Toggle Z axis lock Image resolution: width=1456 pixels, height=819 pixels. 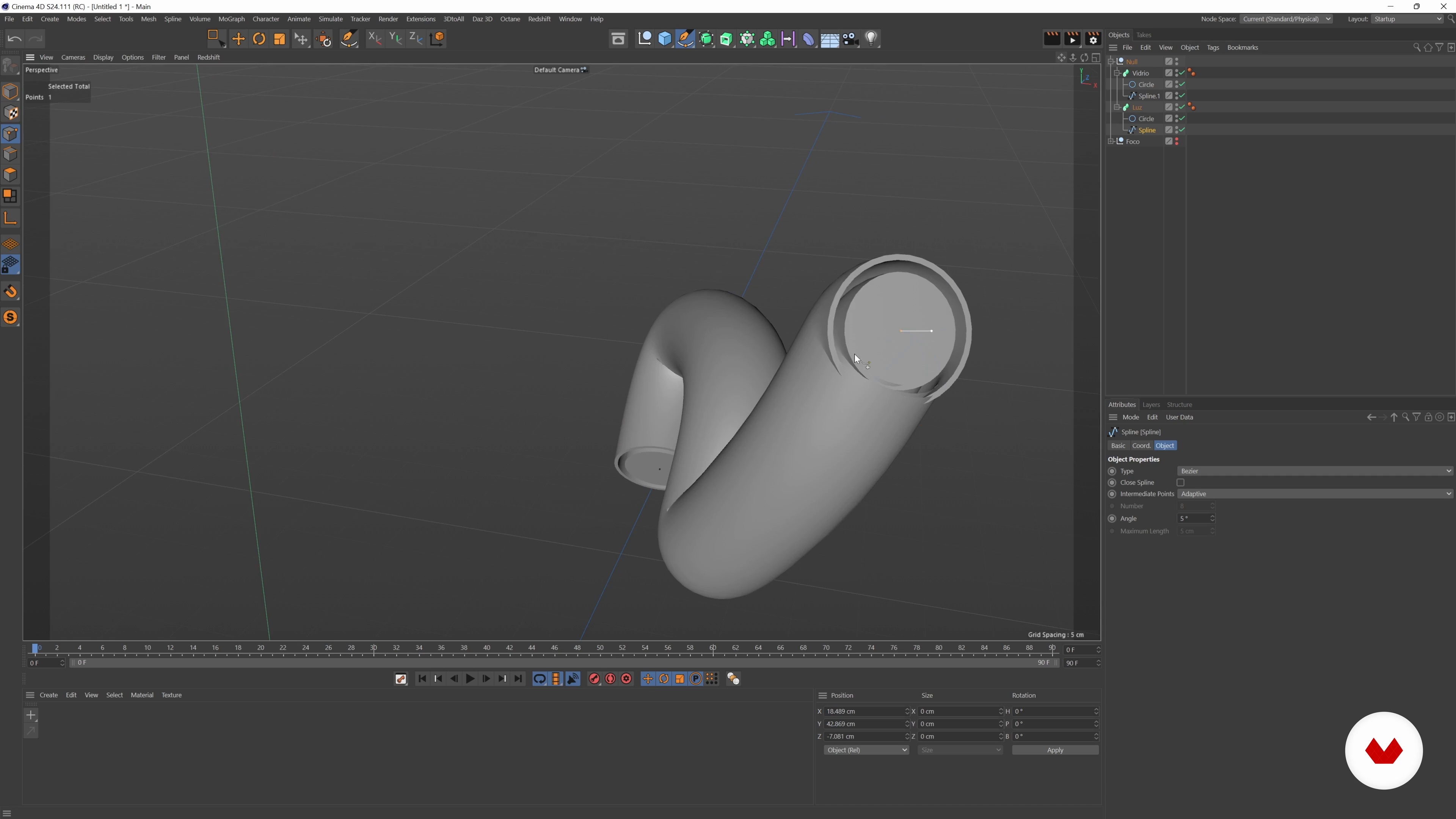coord(417,38)
